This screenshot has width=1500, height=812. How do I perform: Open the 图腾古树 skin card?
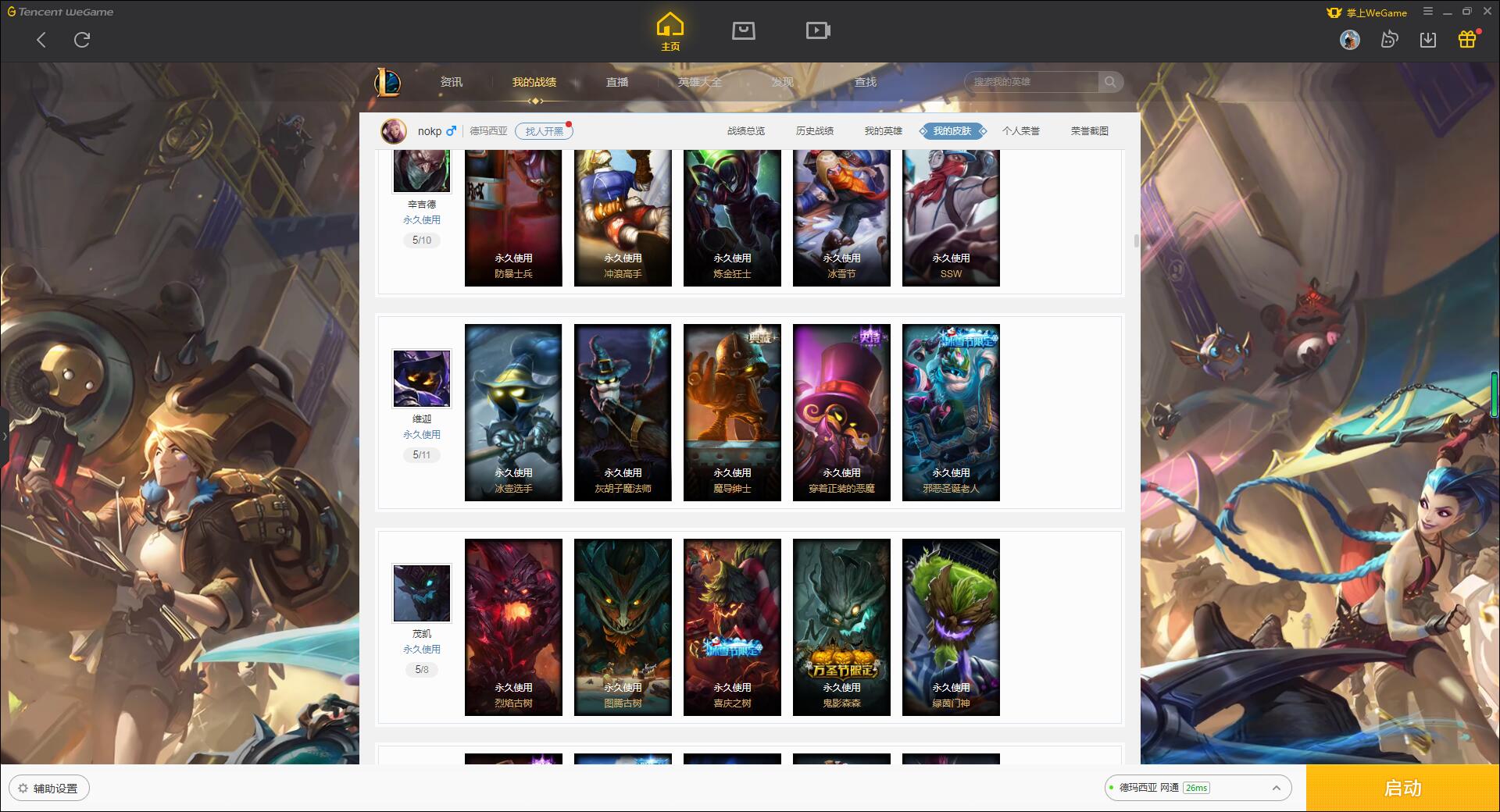623,627
